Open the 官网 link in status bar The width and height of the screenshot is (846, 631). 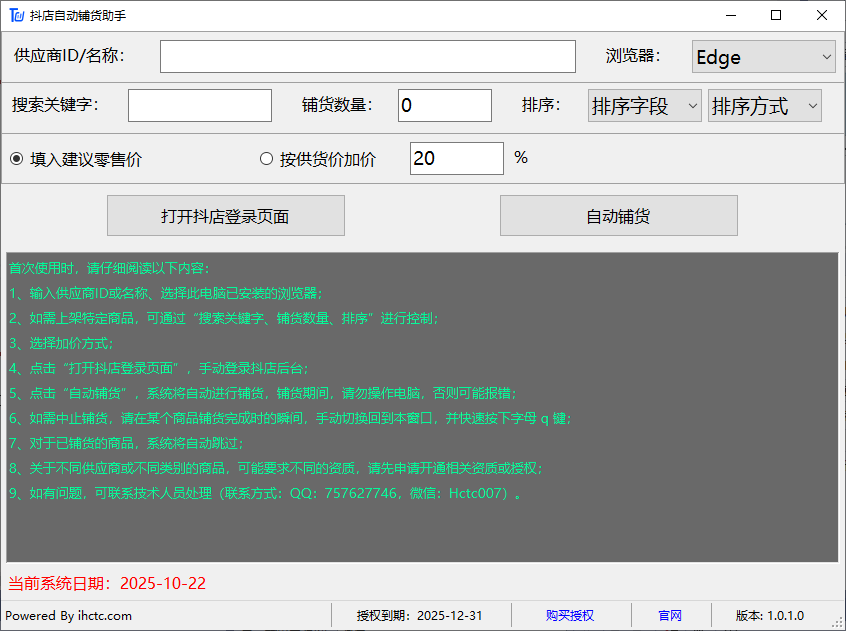670,616
